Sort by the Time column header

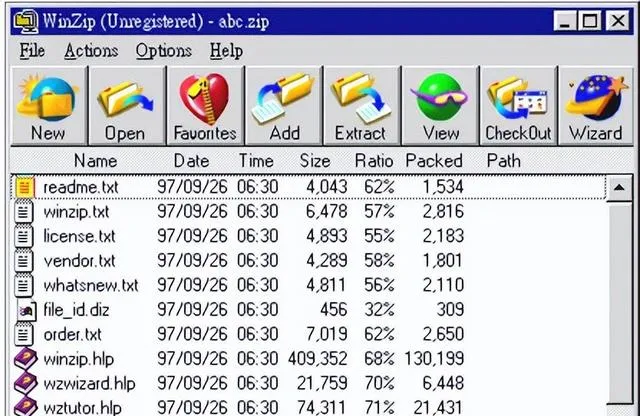(256, 161)
